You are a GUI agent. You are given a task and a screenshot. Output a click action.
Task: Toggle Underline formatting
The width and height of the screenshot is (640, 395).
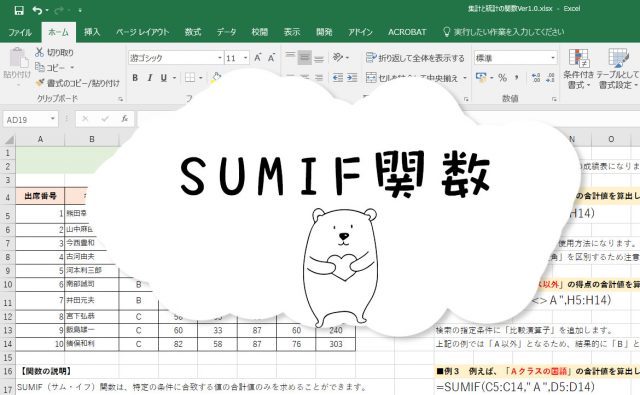click(x=164, y=78)
